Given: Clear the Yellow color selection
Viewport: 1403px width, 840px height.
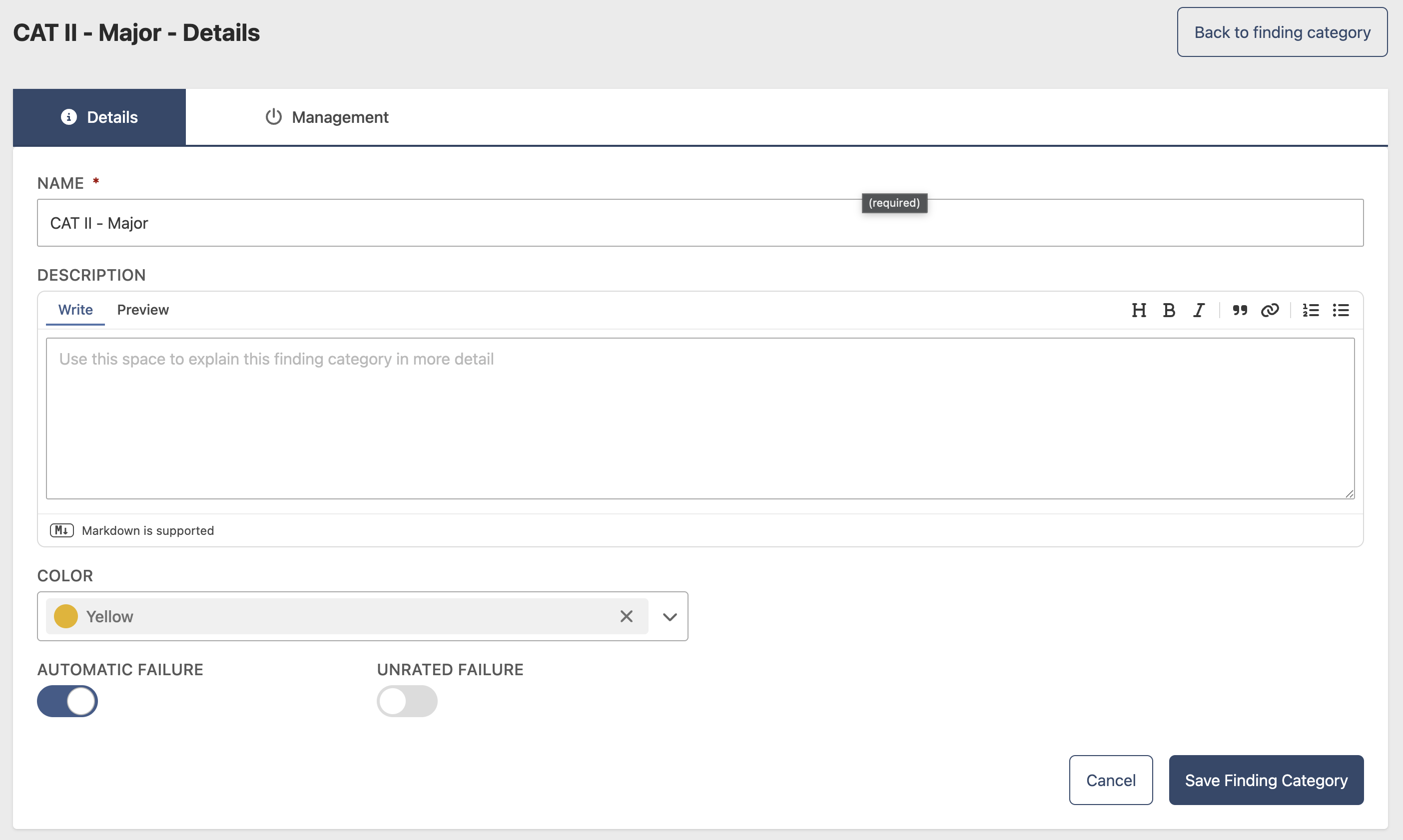Looking at the screenshot, I should 626,616.
